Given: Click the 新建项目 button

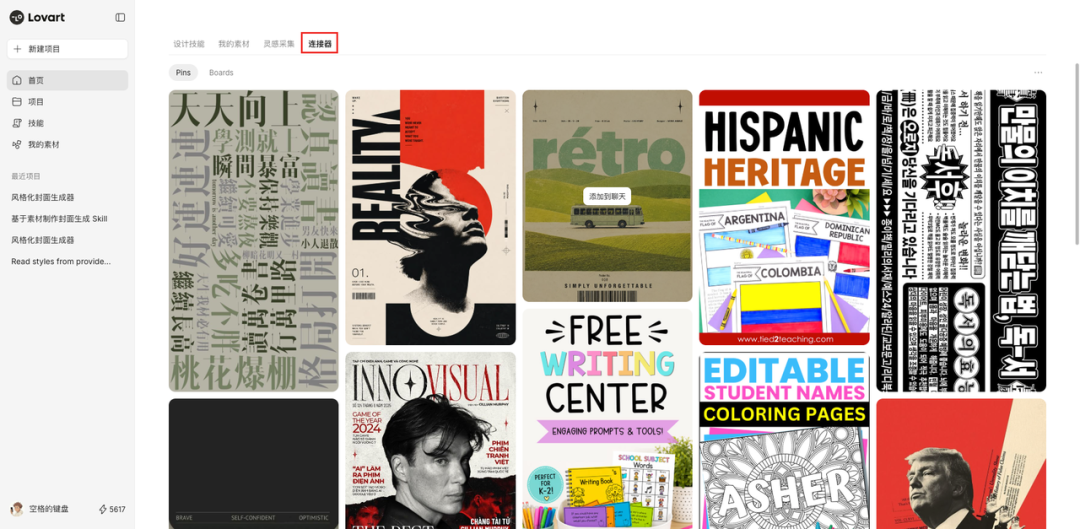Looking at the screenshot, I should (x=68, y=49).
